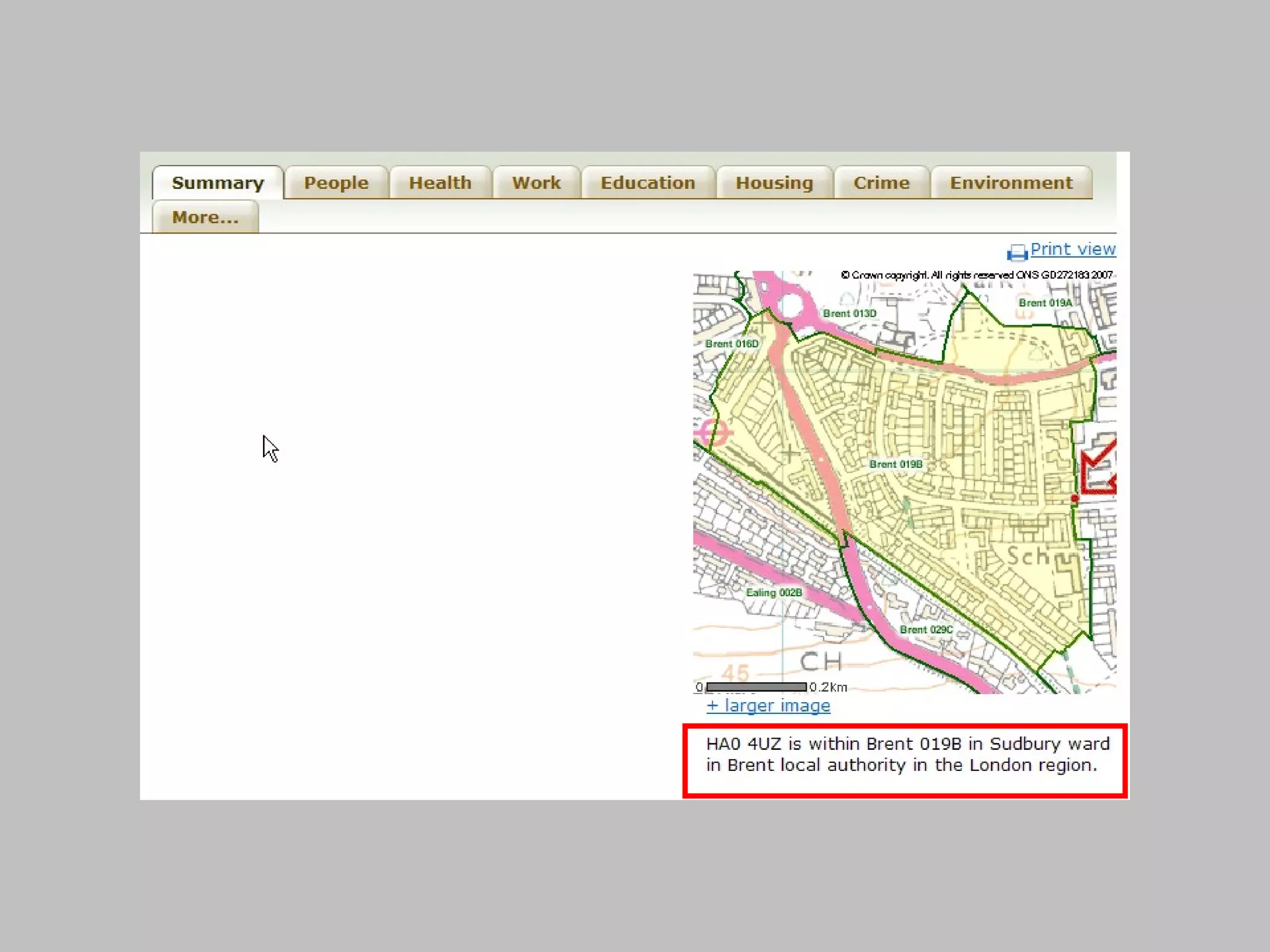Open the + larger image link

768,705
